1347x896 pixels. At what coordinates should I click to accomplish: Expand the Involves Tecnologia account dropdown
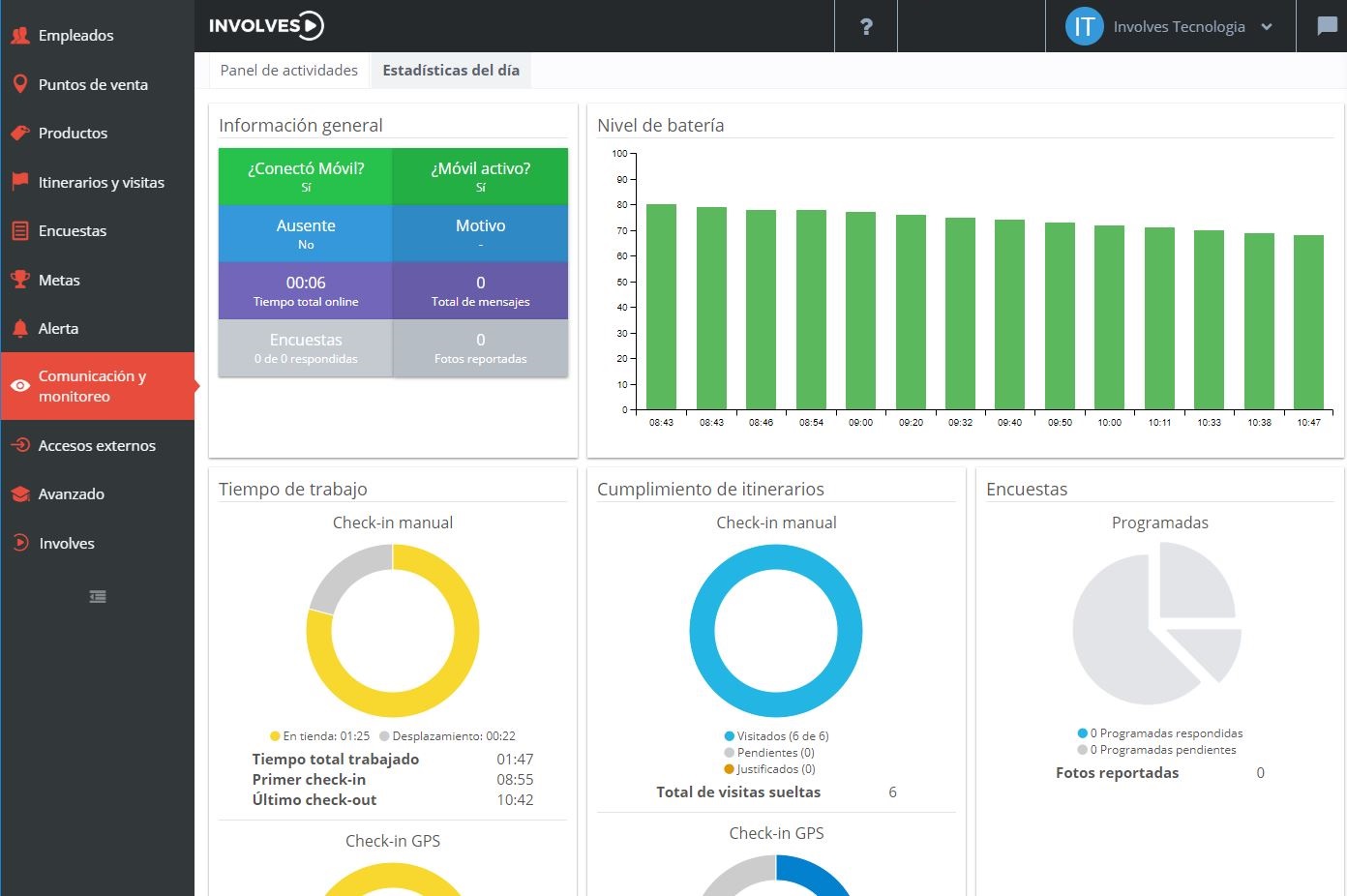[x=1267, y=27]
